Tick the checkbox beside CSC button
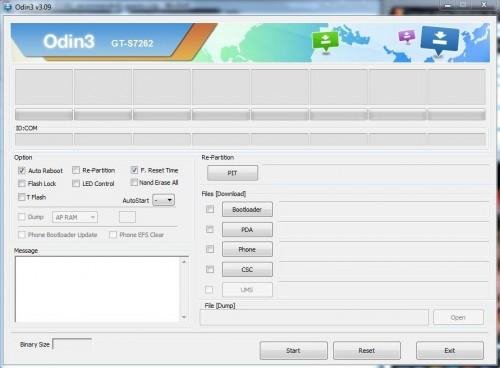The height and width of the screenshot is (368, 500). (210, 269)
